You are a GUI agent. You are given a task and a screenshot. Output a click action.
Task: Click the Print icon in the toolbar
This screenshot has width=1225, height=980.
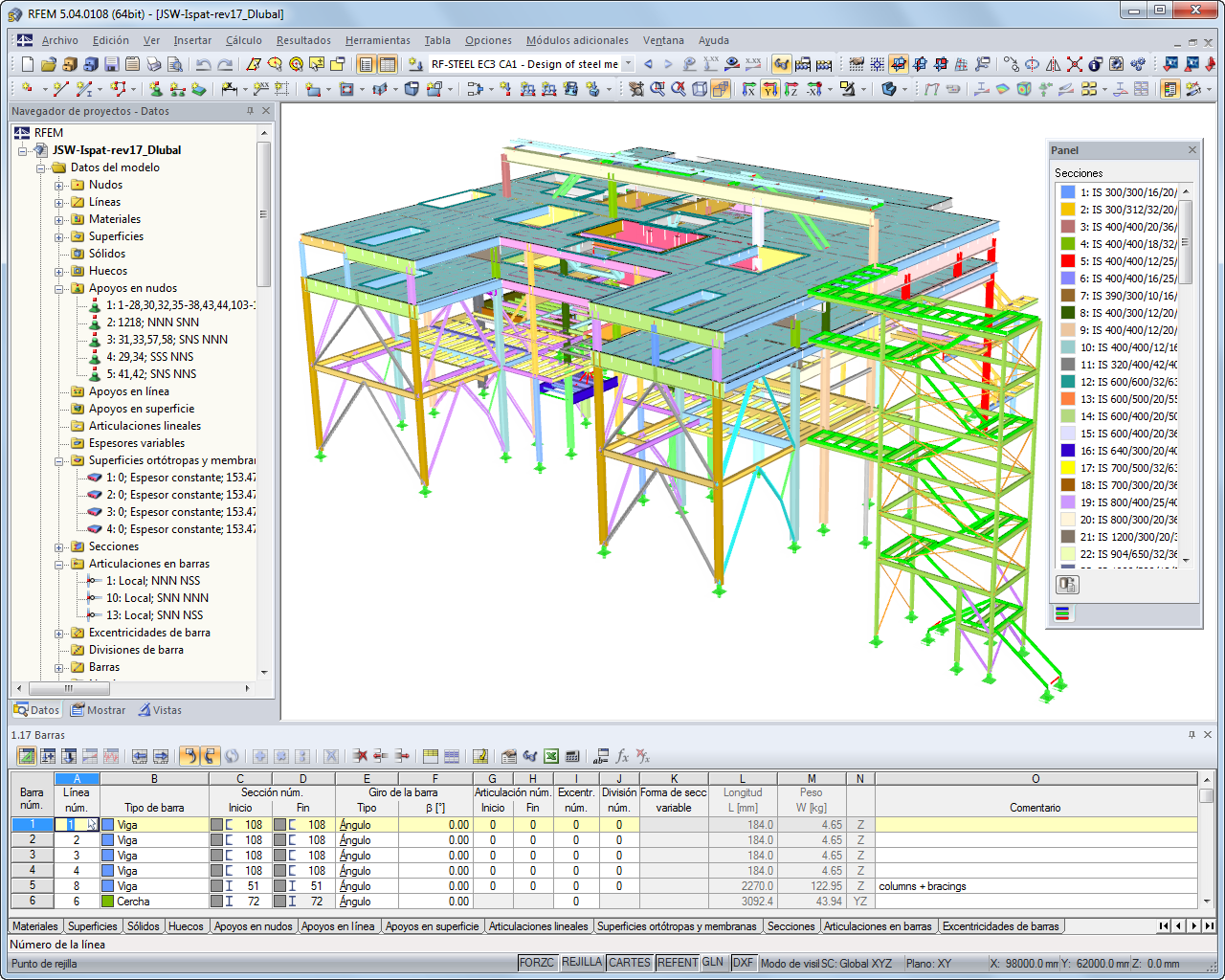click(154, 64)
